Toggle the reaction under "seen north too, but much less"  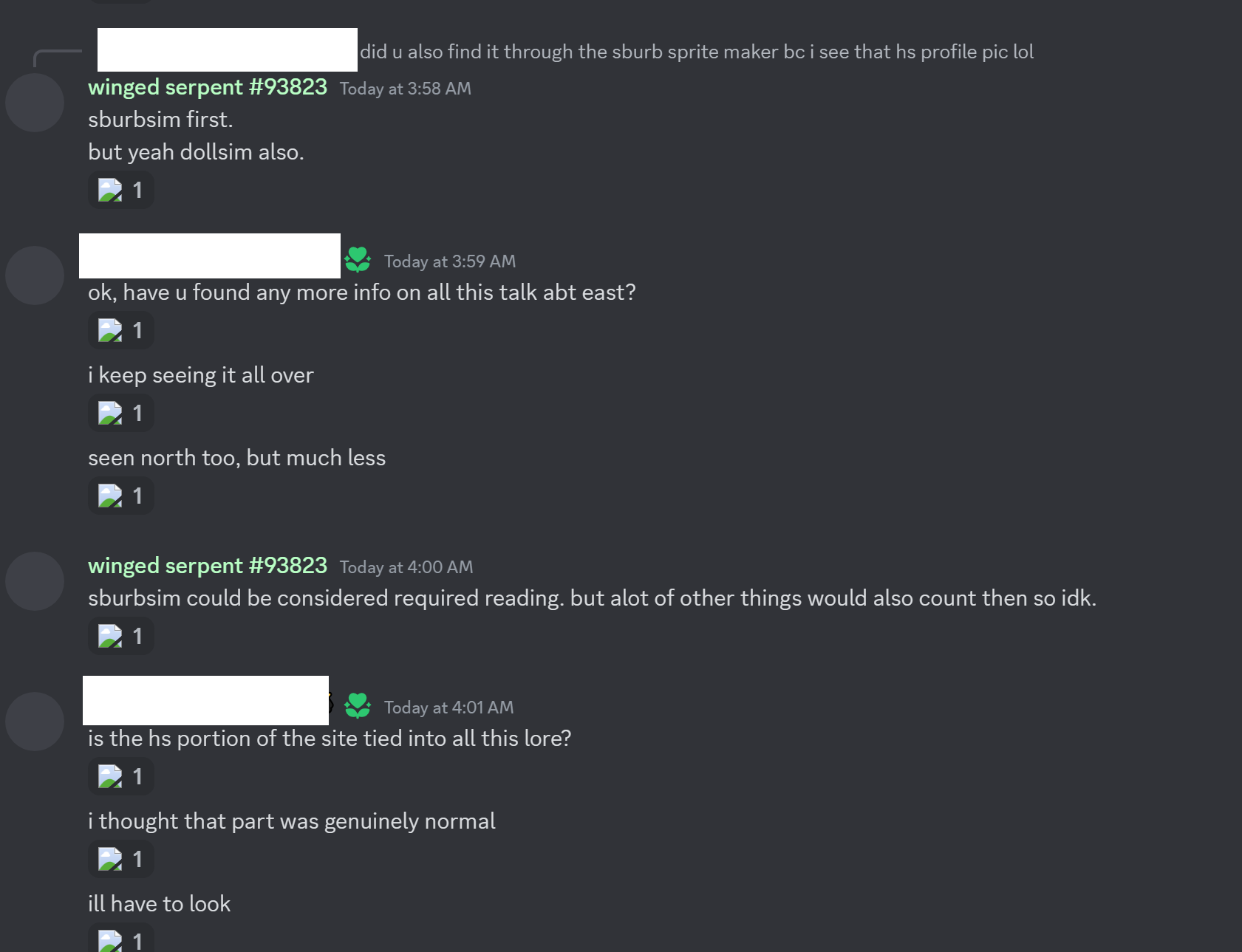click(121, 496)
